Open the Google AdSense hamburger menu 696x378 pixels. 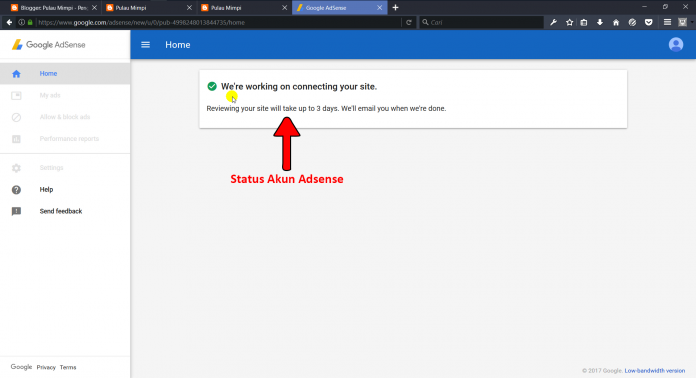[x=145, y=45]
